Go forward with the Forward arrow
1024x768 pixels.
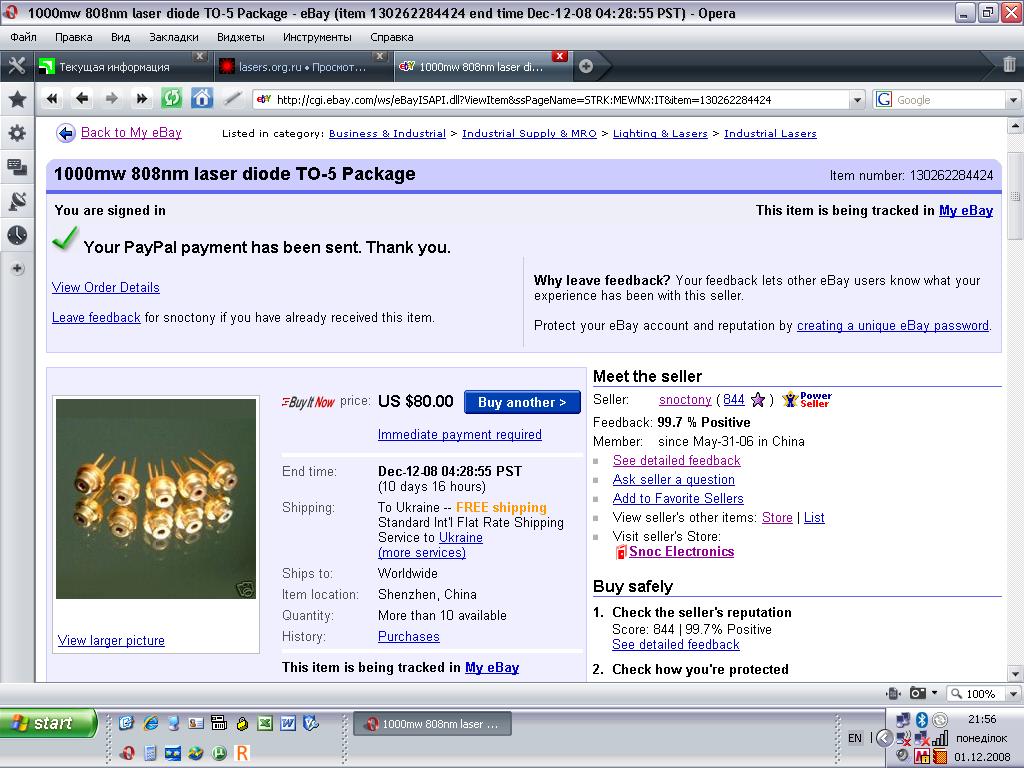(112, 99)
